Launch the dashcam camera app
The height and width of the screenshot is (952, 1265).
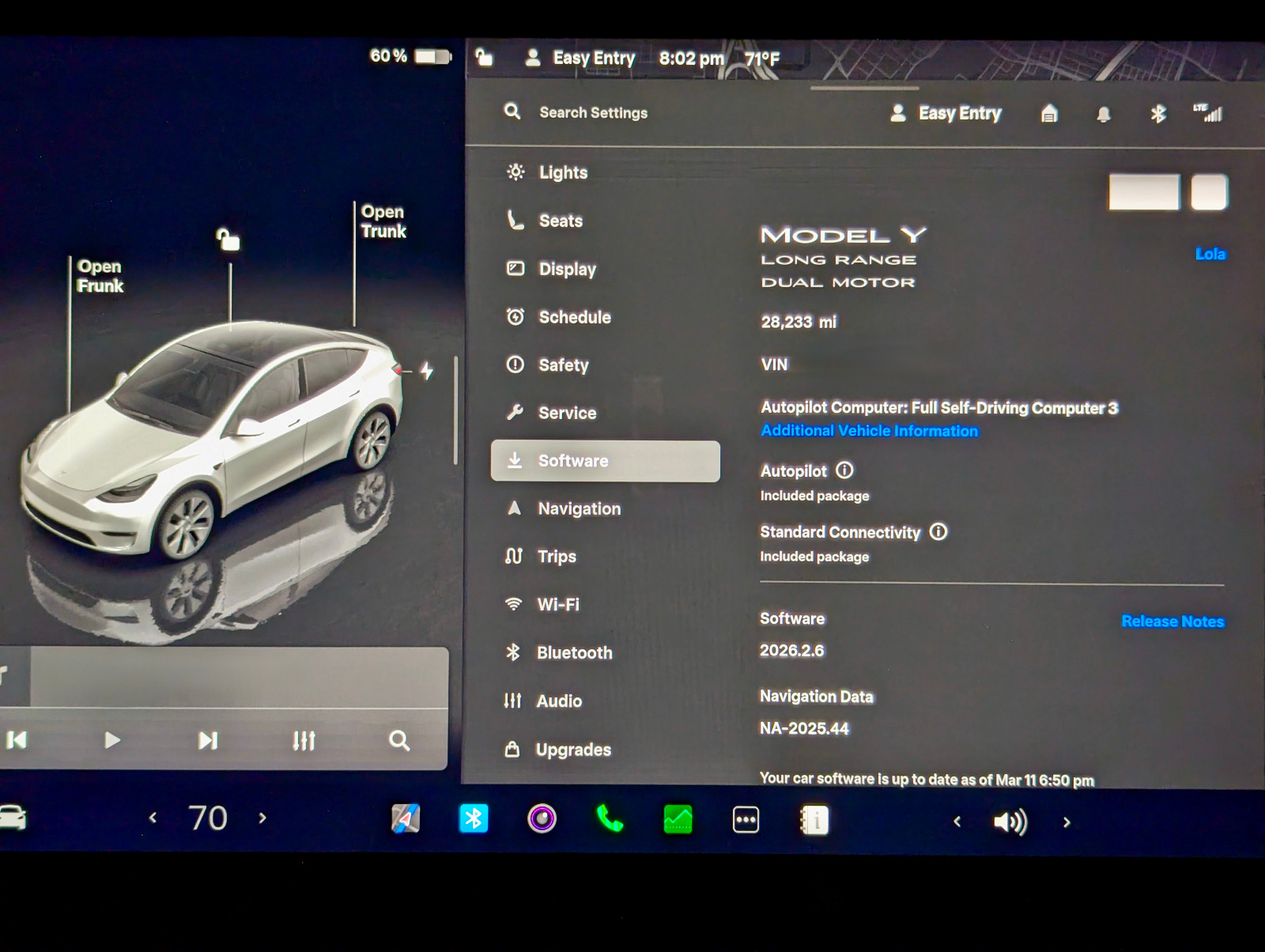[x=542, y=819]
